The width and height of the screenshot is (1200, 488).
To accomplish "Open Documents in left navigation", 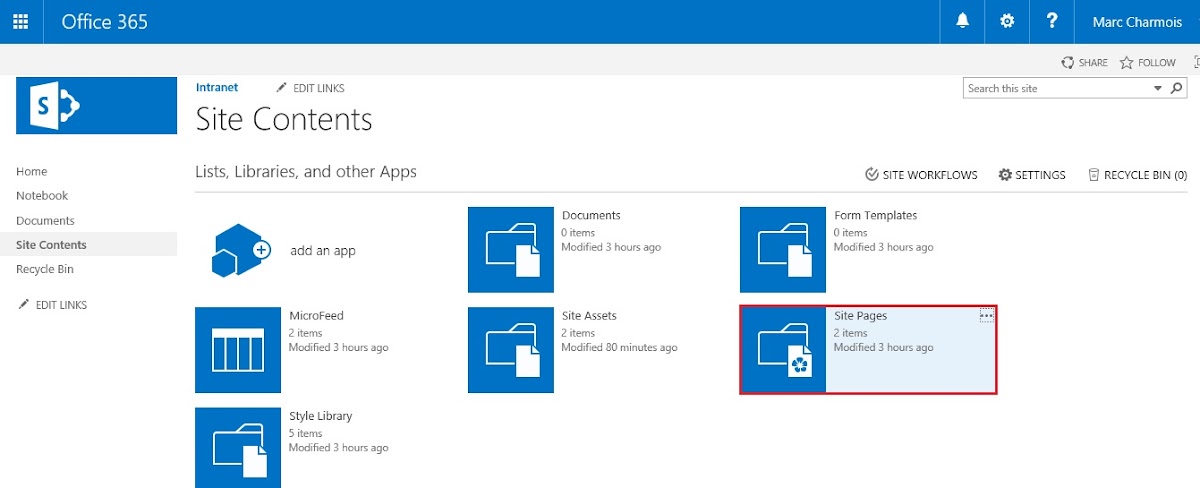I will click(45, 221).
